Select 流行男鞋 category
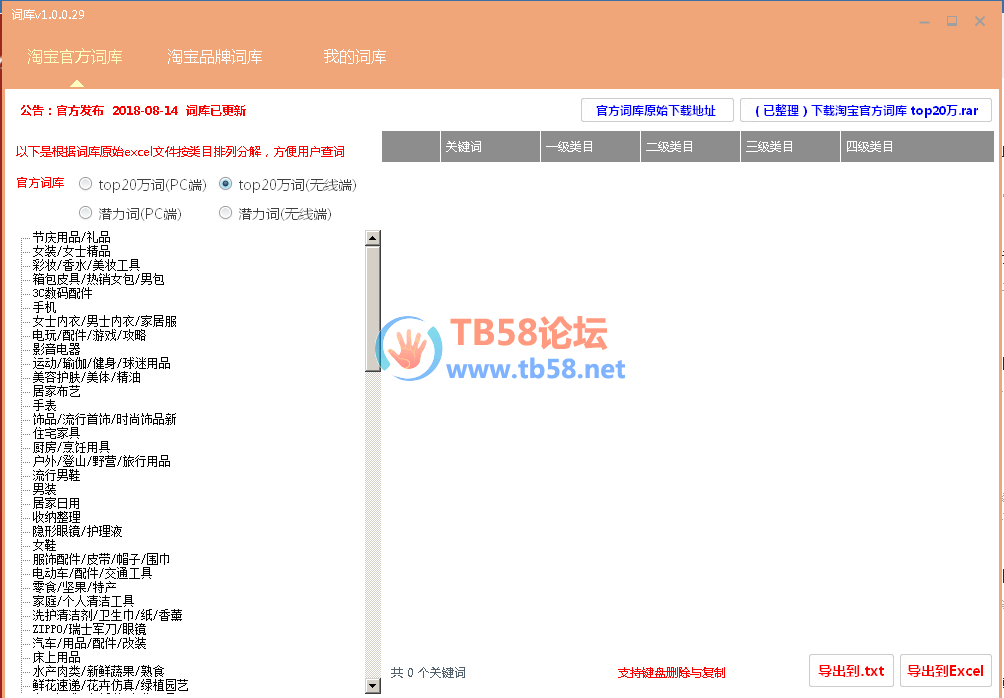The width and height of the screenshot is (1004, 698). pos(56,475)
